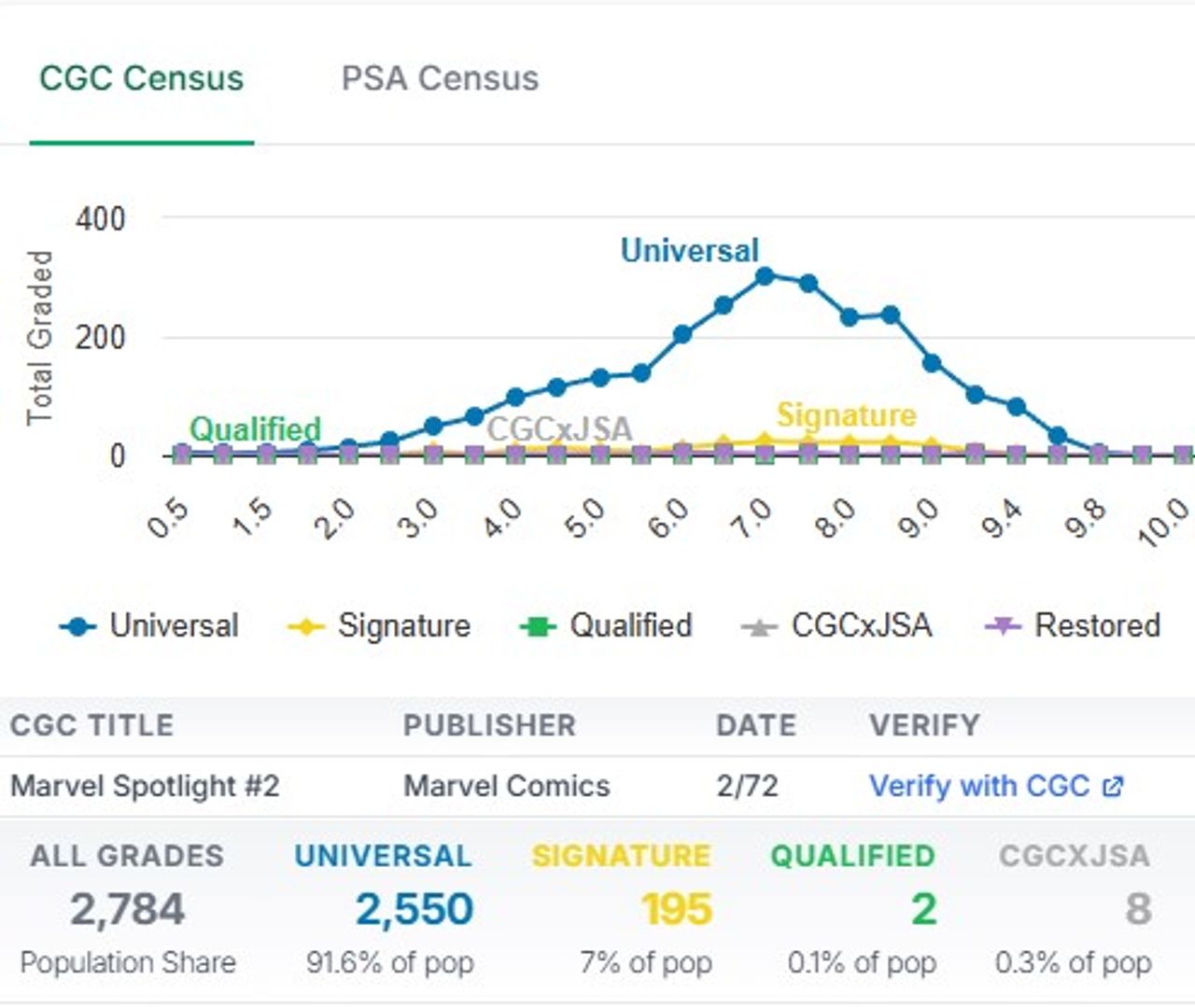Click the green Qualified legend square icon

538,627
